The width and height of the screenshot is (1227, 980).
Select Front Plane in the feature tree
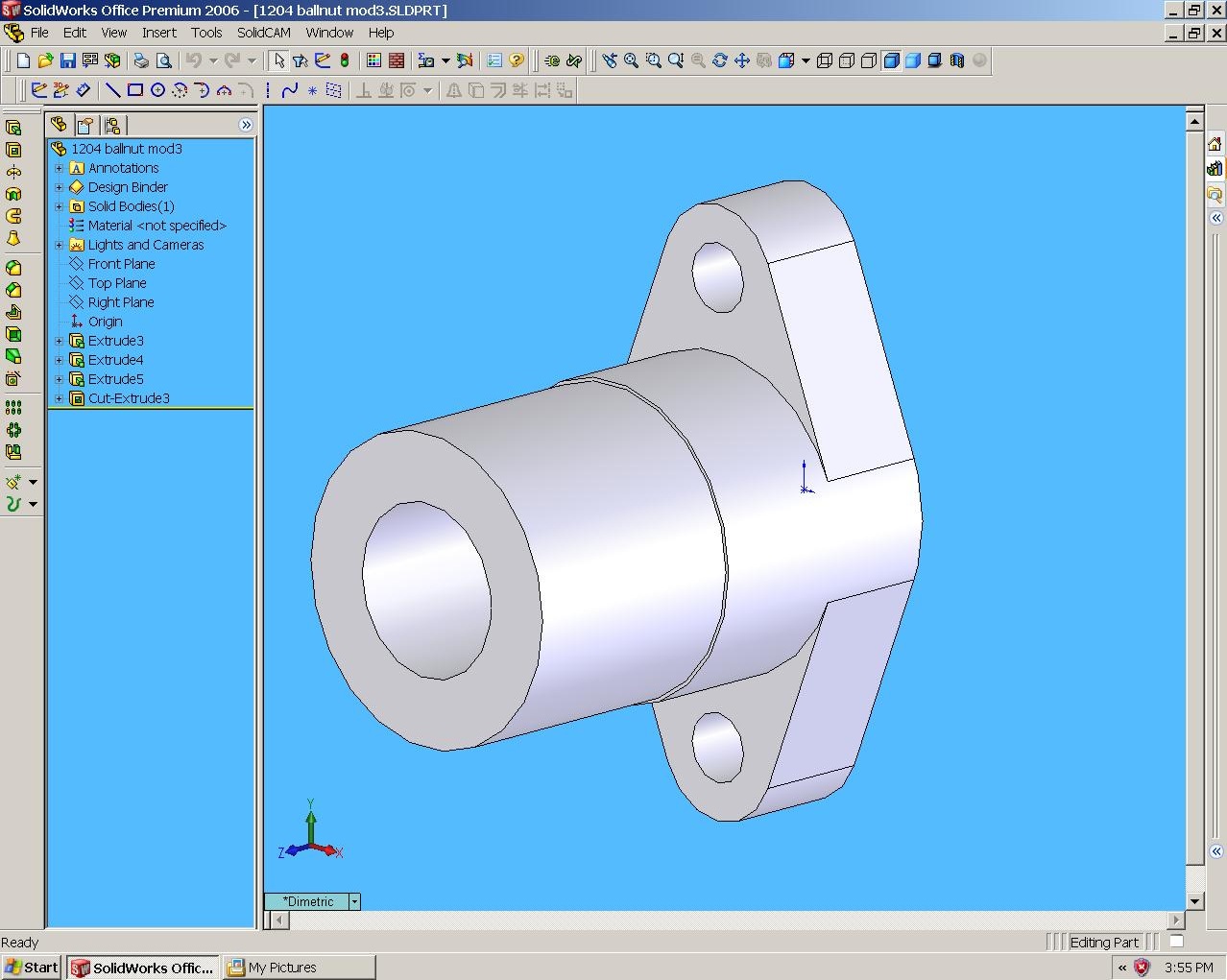[121, 264]
